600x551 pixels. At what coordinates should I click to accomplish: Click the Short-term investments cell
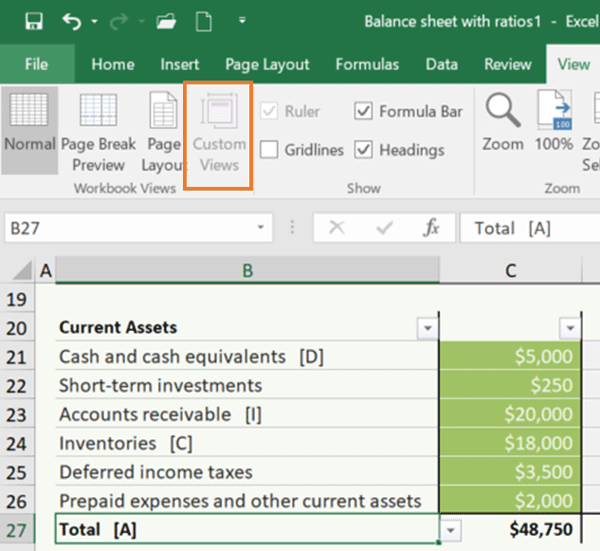(x=247, y=385)
